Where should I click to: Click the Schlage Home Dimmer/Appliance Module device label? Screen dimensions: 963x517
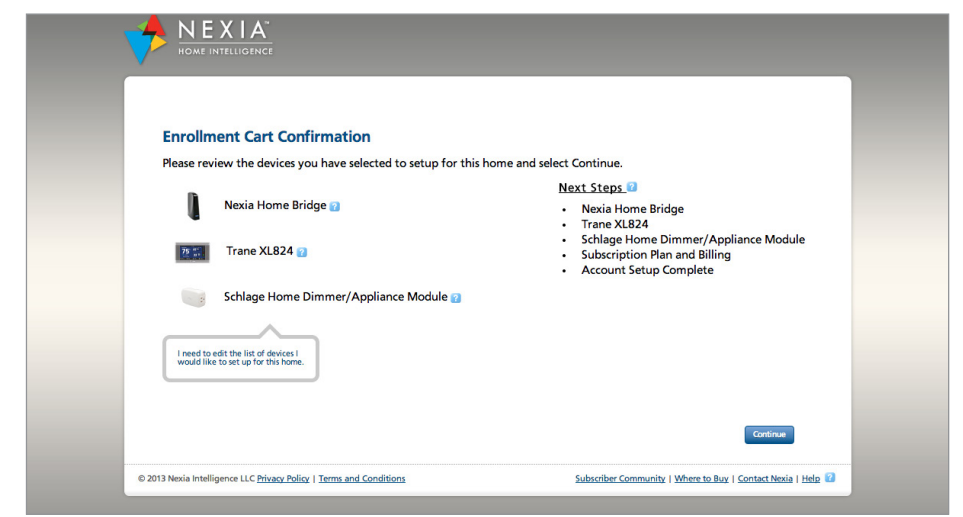336,297
